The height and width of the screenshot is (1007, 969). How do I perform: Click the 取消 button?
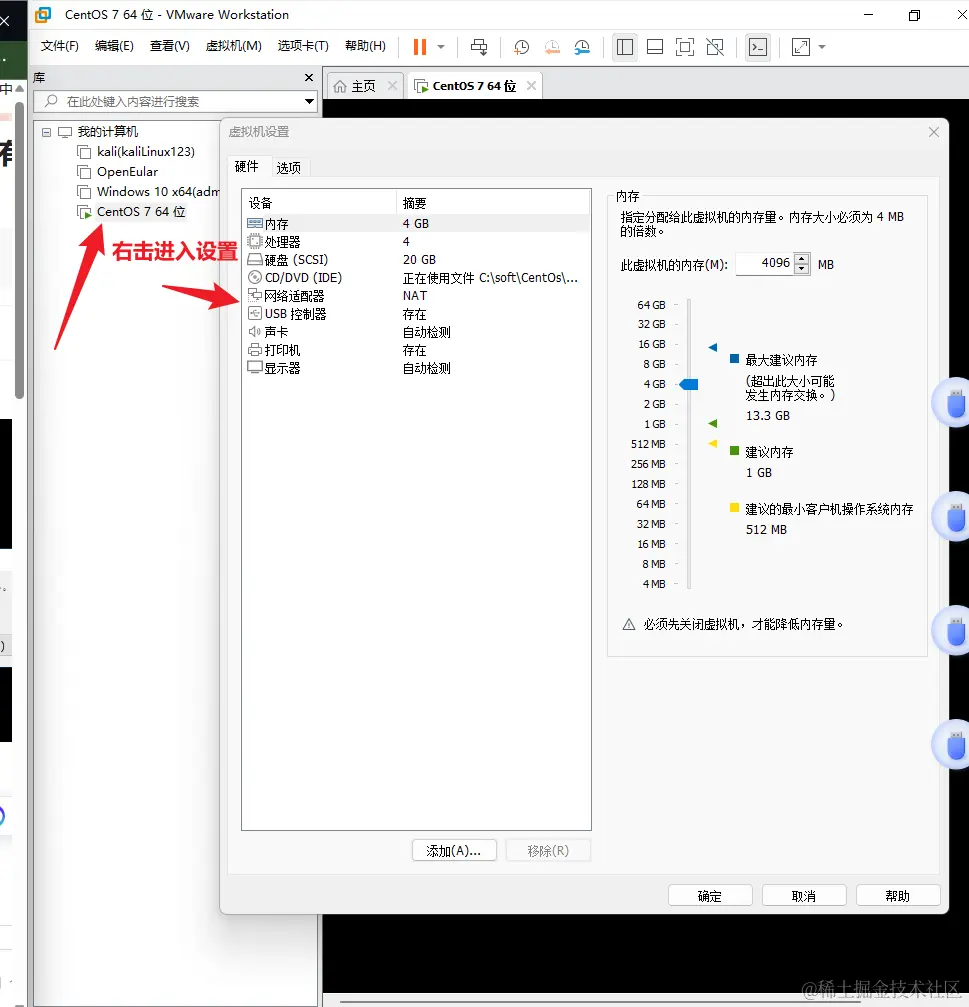click(x=803, y=895)
